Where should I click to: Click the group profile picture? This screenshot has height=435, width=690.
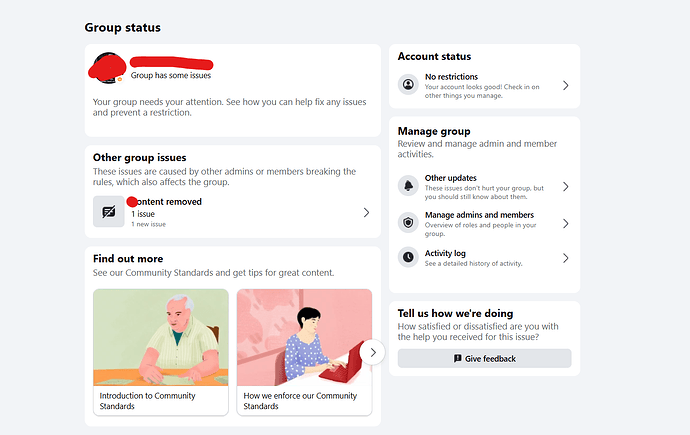[108, 68]
